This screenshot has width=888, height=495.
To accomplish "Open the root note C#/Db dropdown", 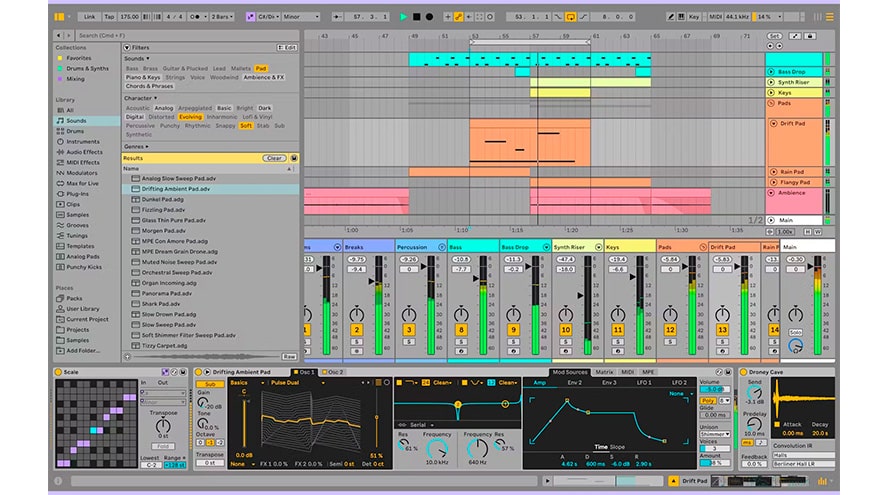I will (268, 17).
